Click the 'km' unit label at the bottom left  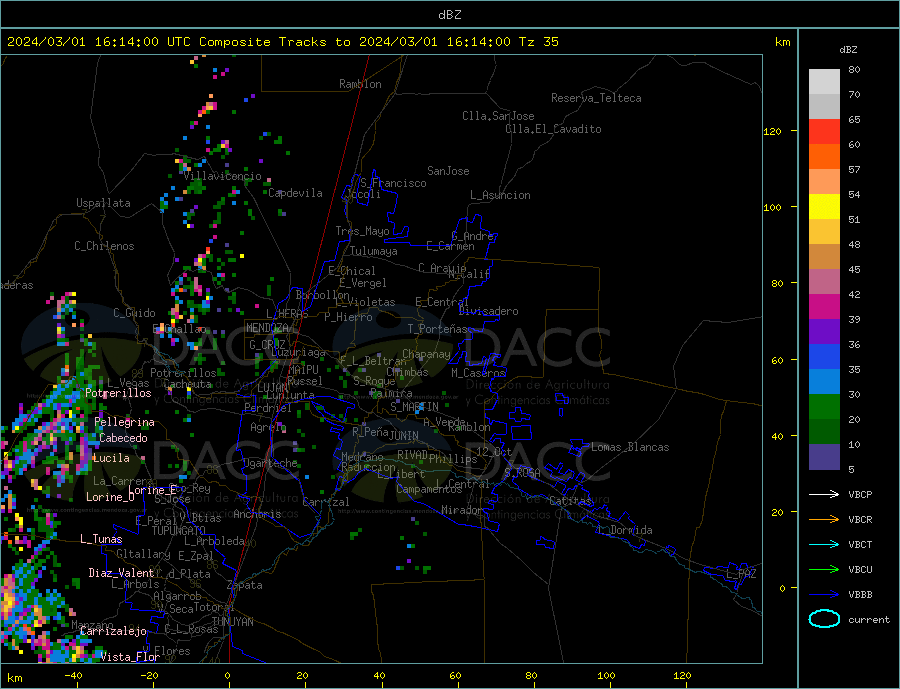[x=14, y=678]
